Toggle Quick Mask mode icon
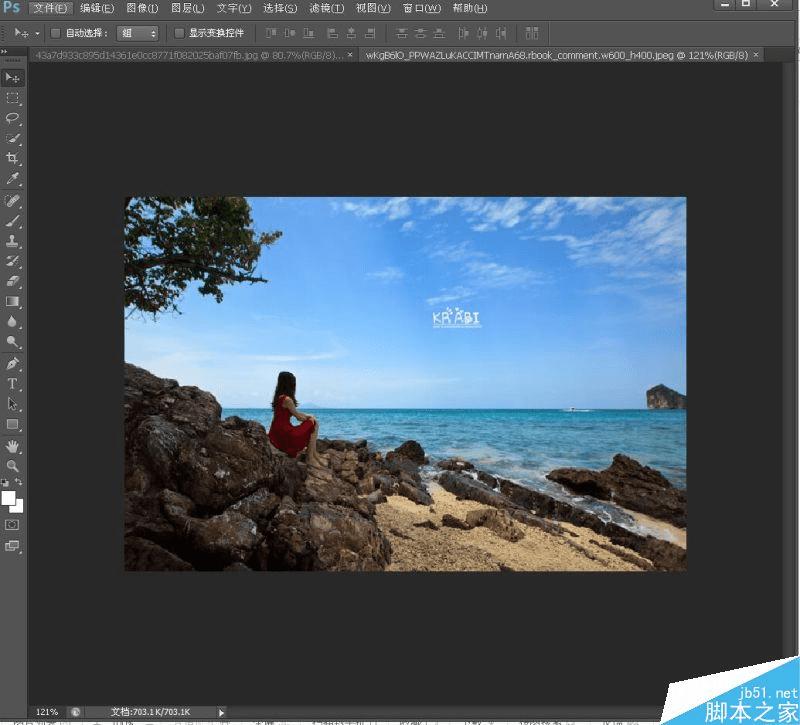The width and height of the screenshot is (800, 725). click(12, 525)
